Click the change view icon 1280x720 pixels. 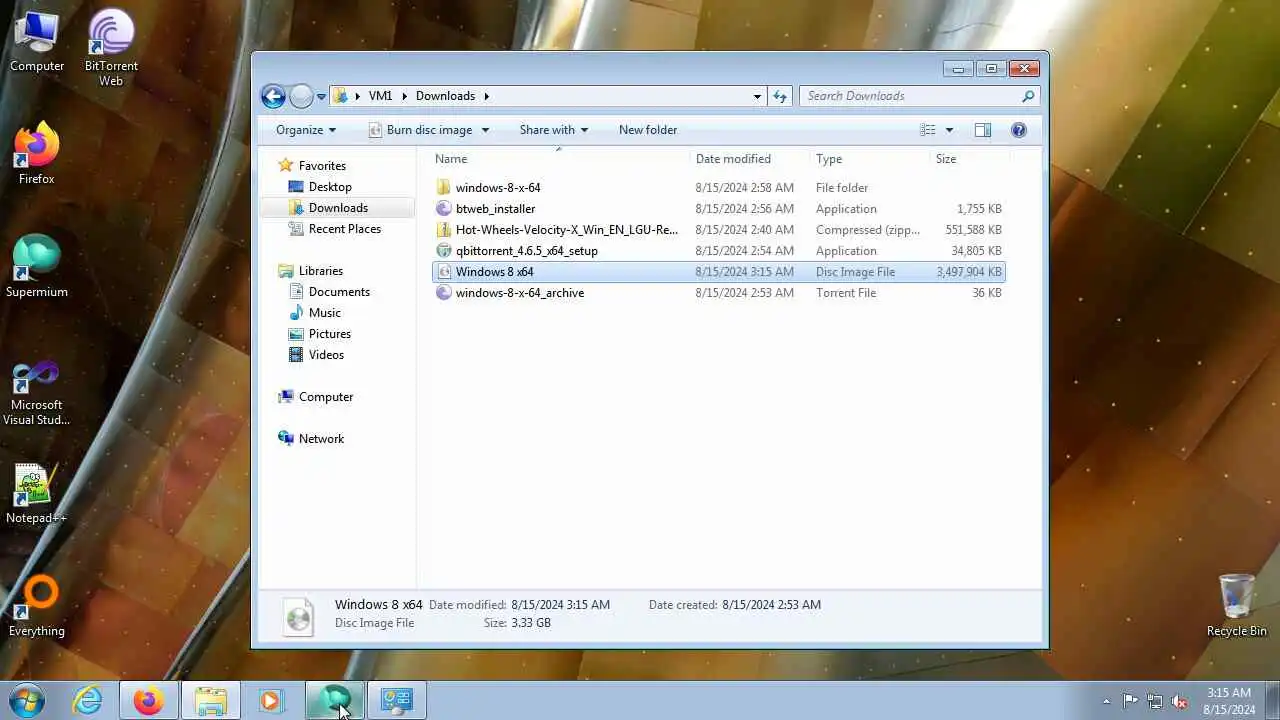(928, 130)
